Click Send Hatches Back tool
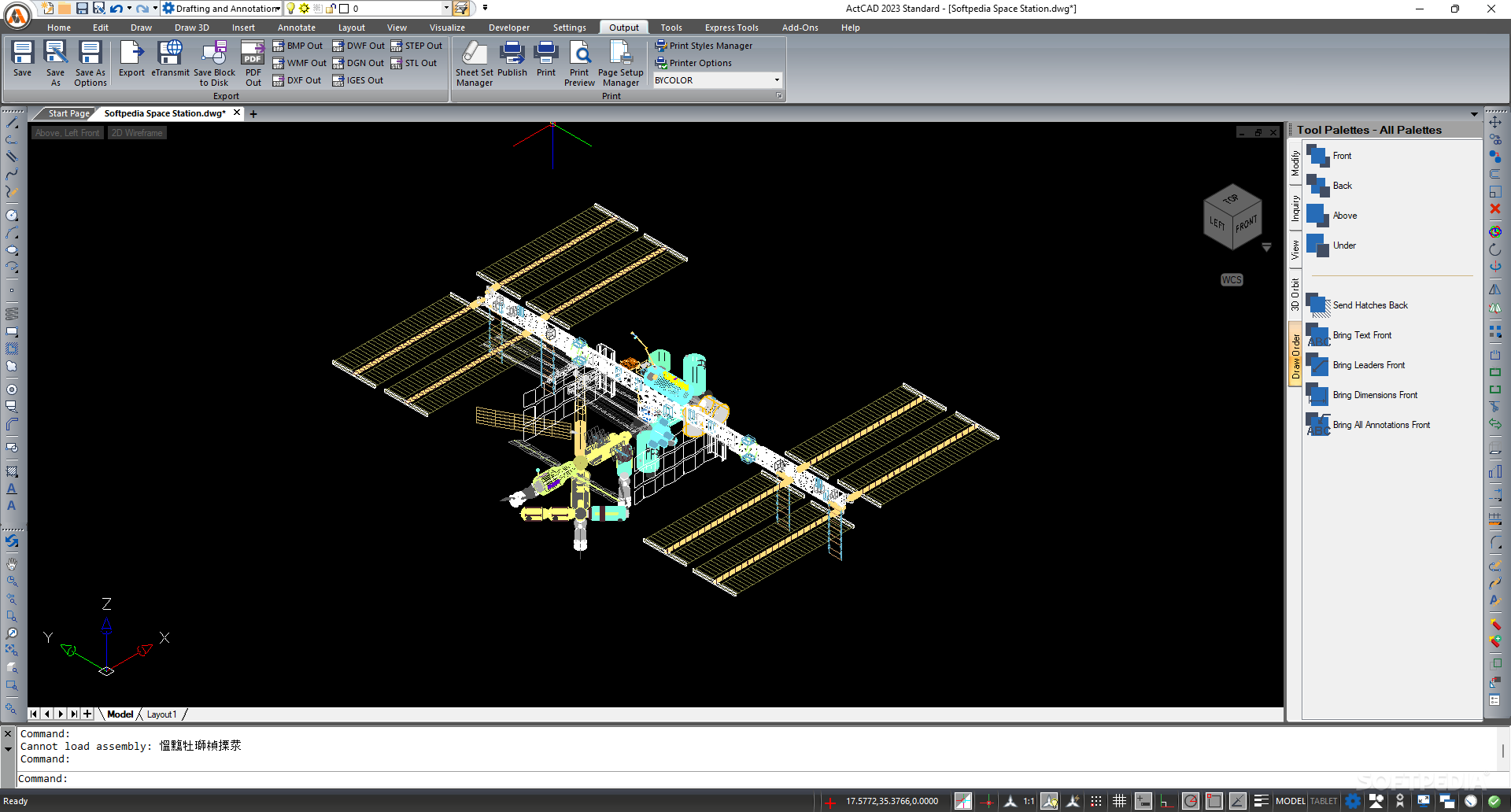The width and height of the screenshot is (1511, 812). pos(1357,305)
